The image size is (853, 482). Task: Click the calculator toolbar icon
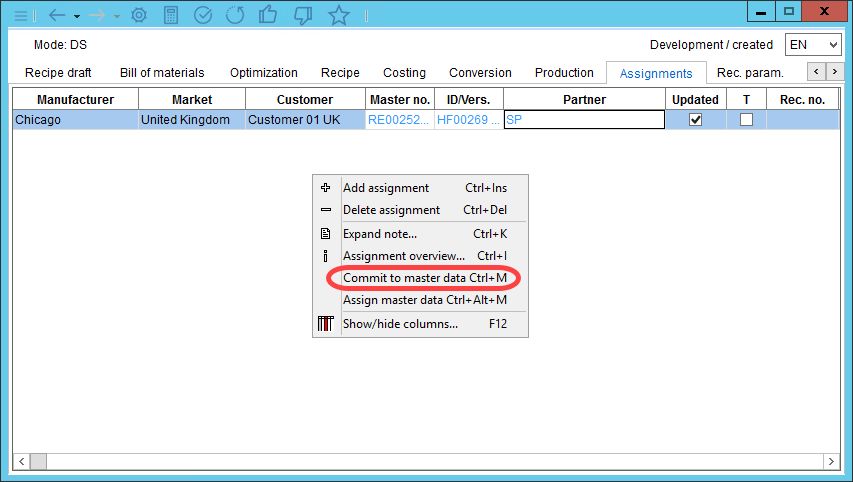(x=171, y=15)
